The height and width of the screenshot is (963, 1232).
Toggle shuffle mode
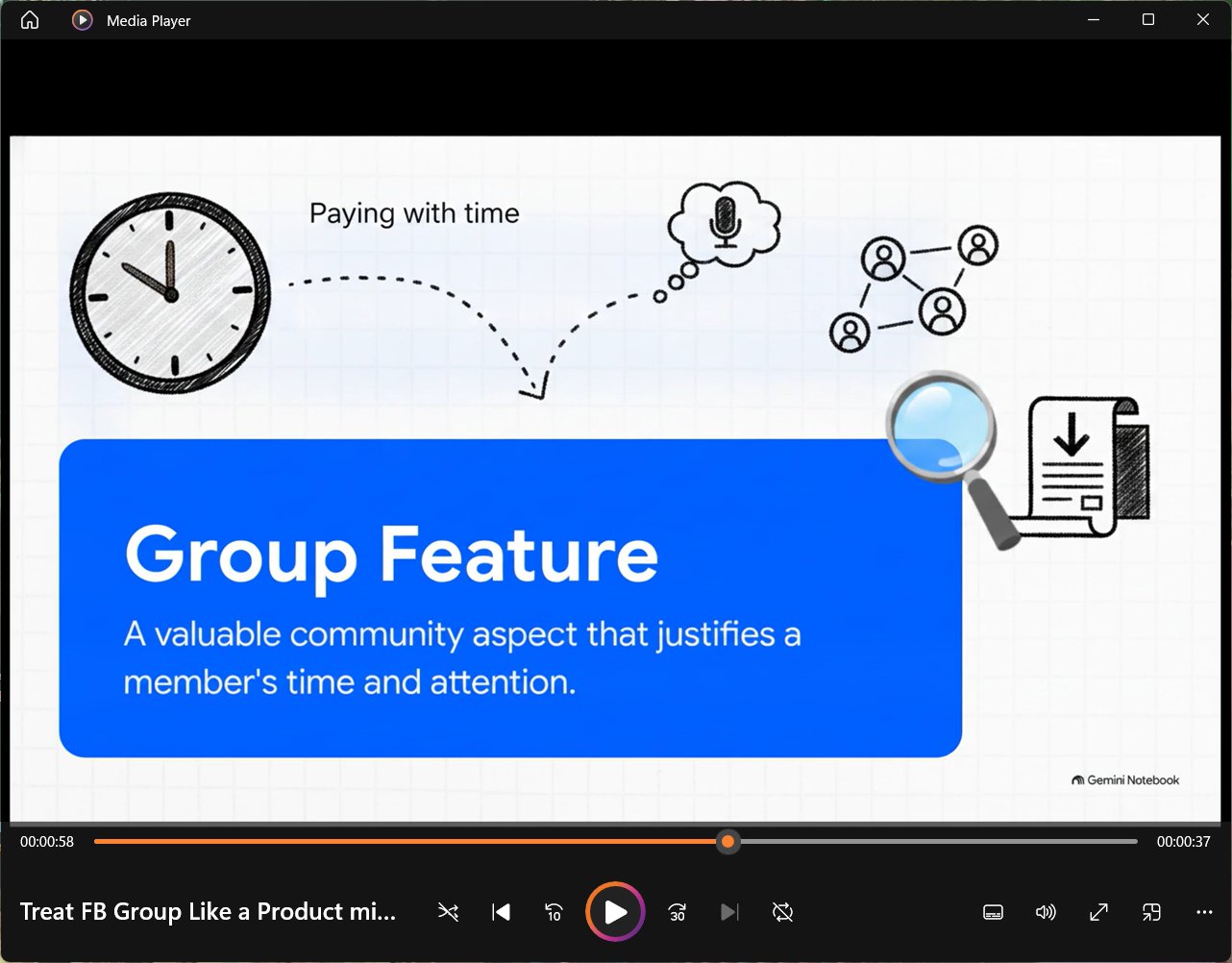point(448,912)
